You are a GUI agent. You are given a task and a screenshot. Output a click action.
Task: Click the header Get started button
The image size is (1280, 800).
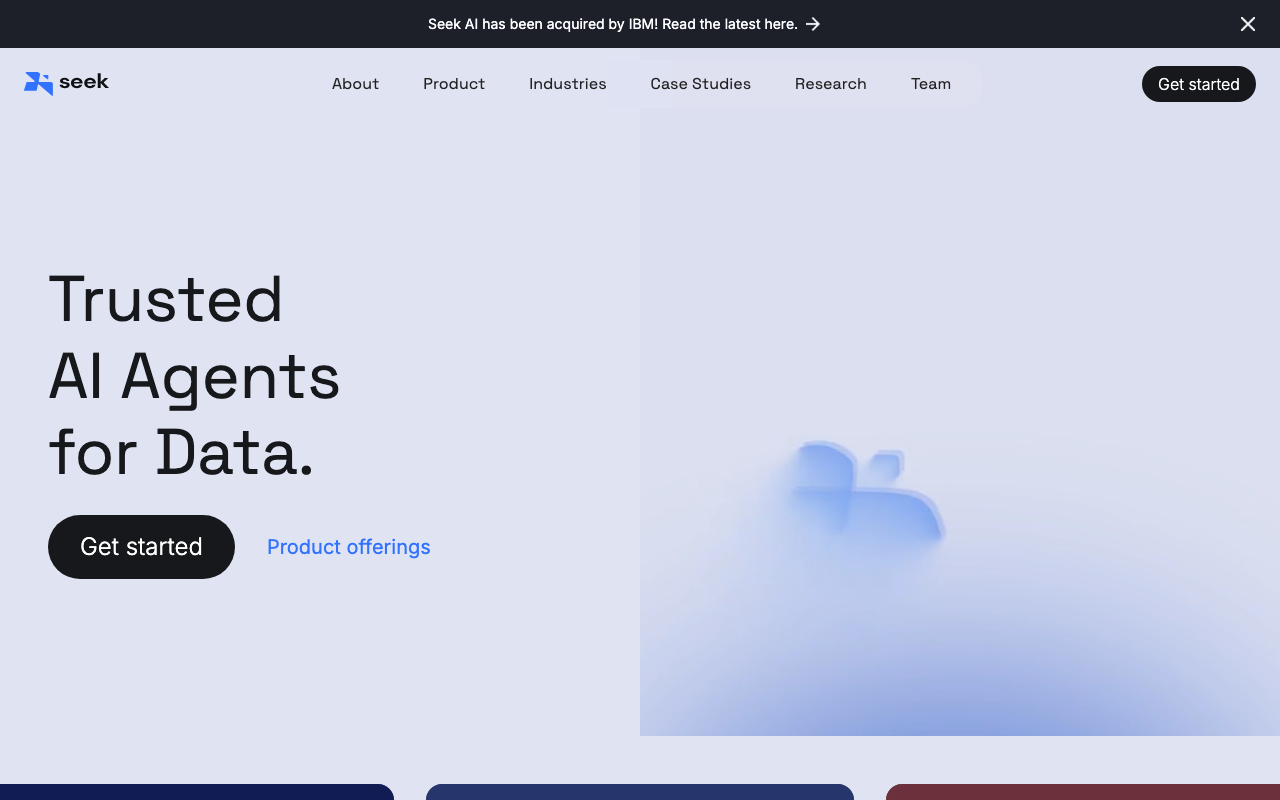click(1199, 84)
